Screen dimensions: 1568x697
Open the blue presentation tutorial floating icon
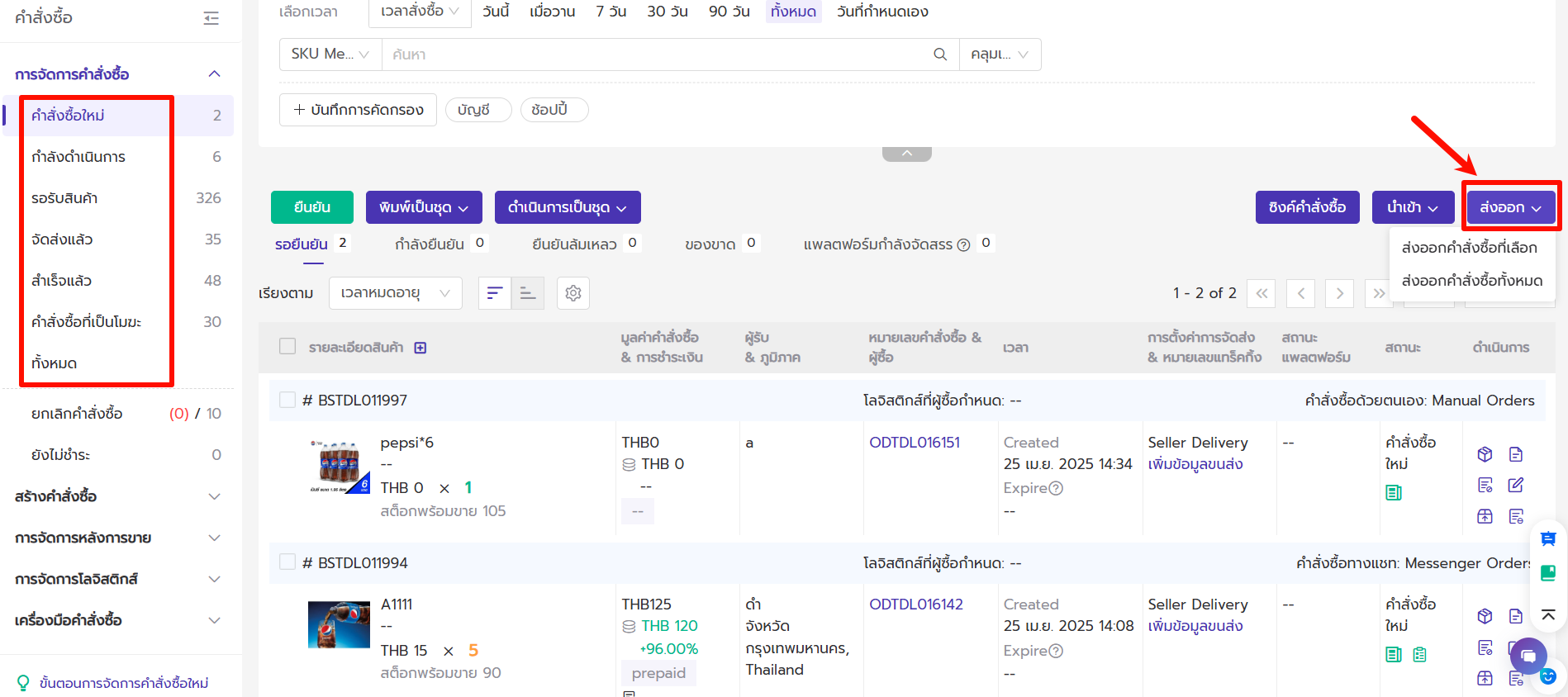[1548, 539]
